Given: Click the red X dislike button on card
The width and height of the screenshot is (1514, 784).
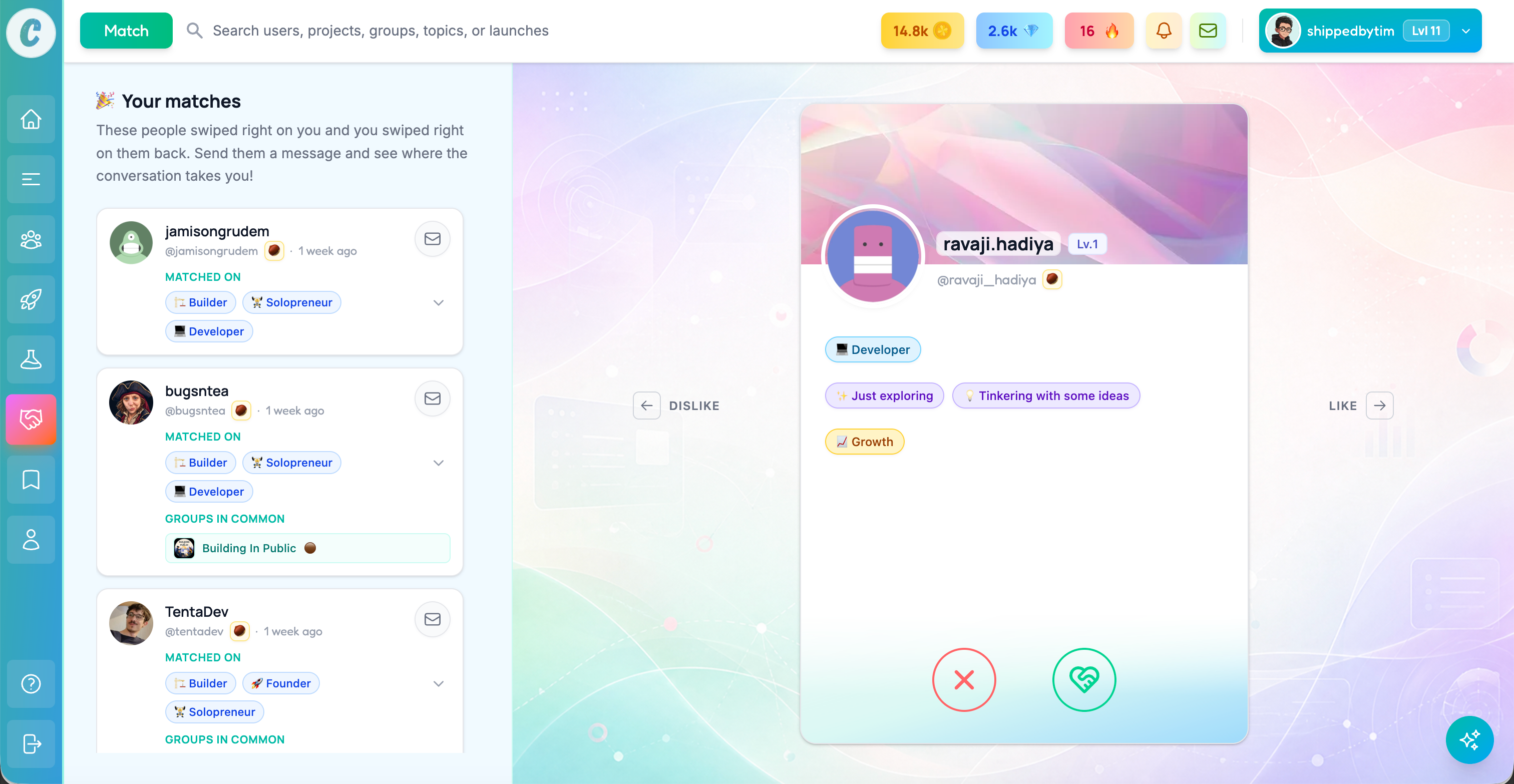Looking at the screenshot, I should pos(964,679).
